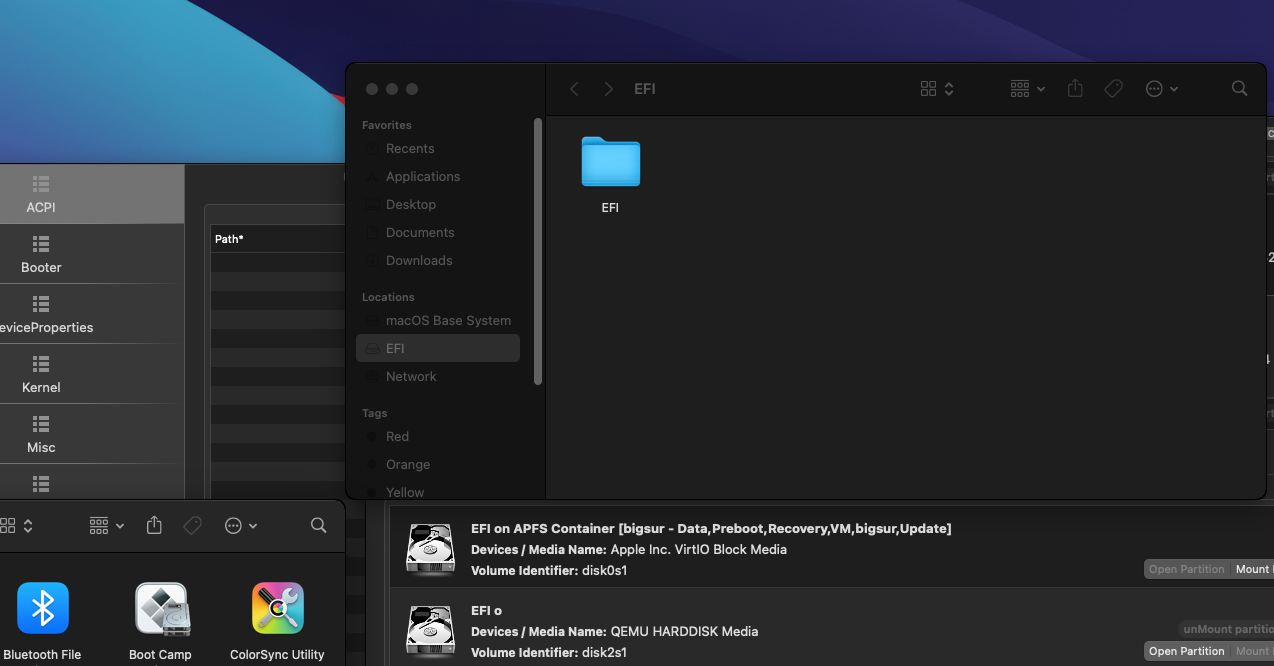Click the Finder sidebar scrollbar
The height and width of the screenshot is (666, 1274).
click(538, 250)
